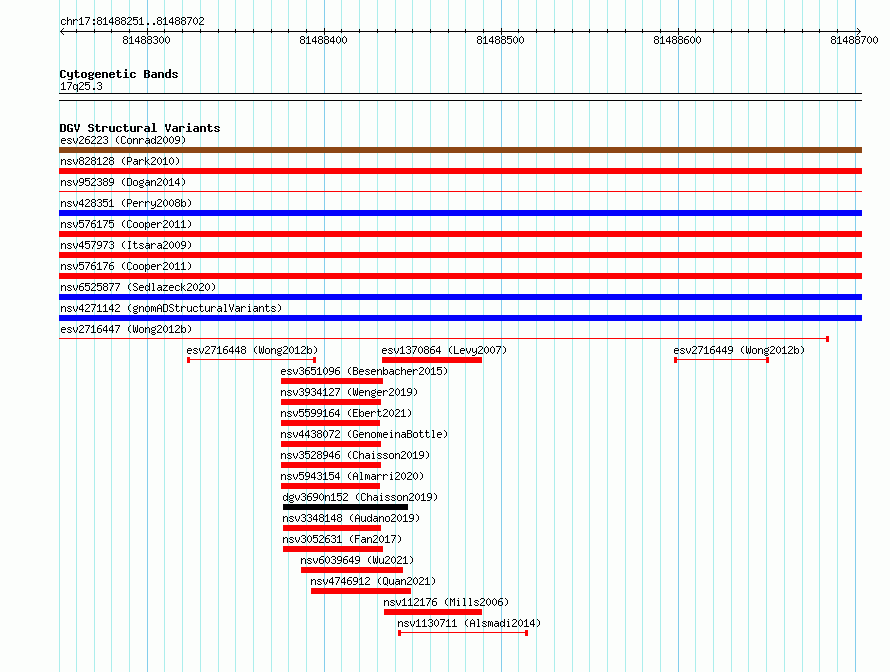Select the red nsv112176 variant bar
This screenshot has width=890, height=672.
[433, 612]
